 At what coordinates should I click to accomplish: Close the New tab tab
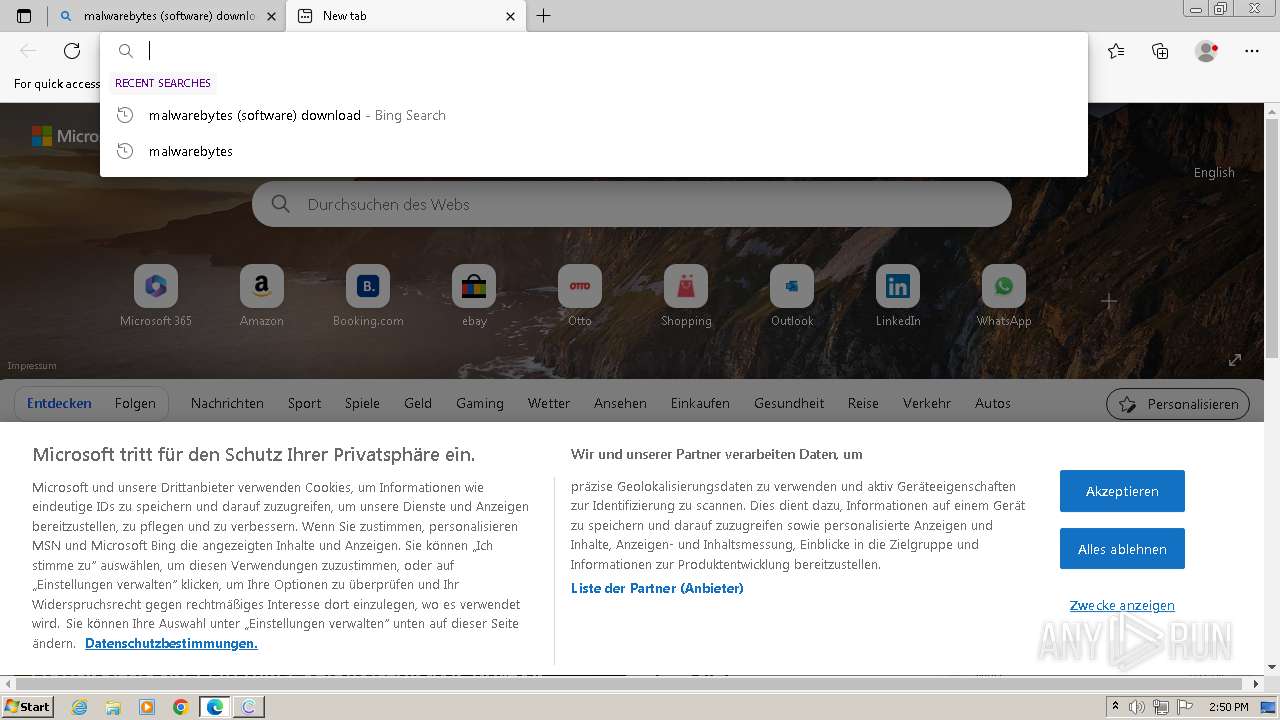(x=511, y=16)
